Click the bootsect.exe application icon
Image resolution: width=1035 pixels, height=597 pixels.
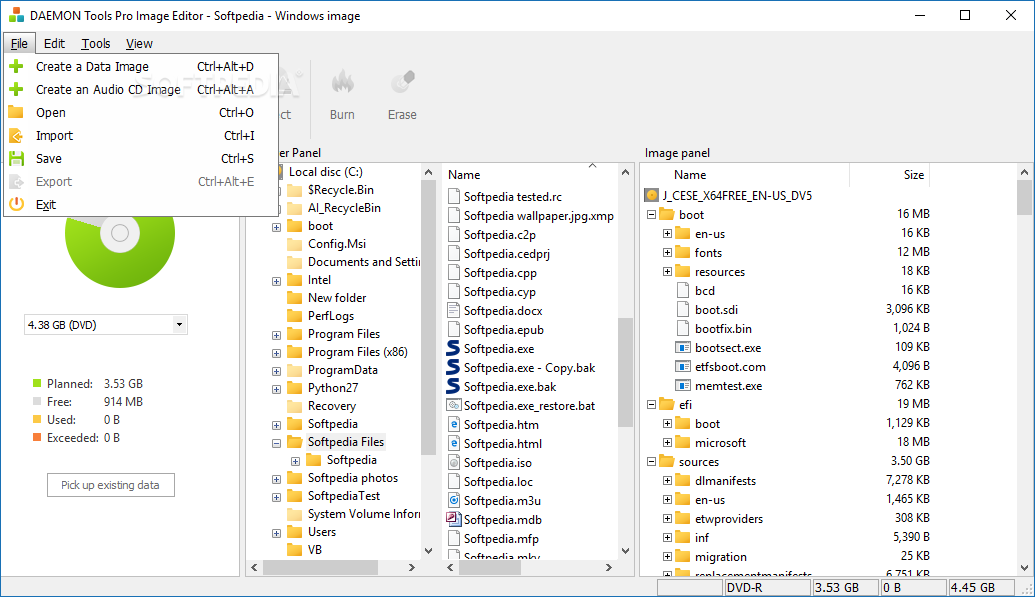(x=683, y=347)
